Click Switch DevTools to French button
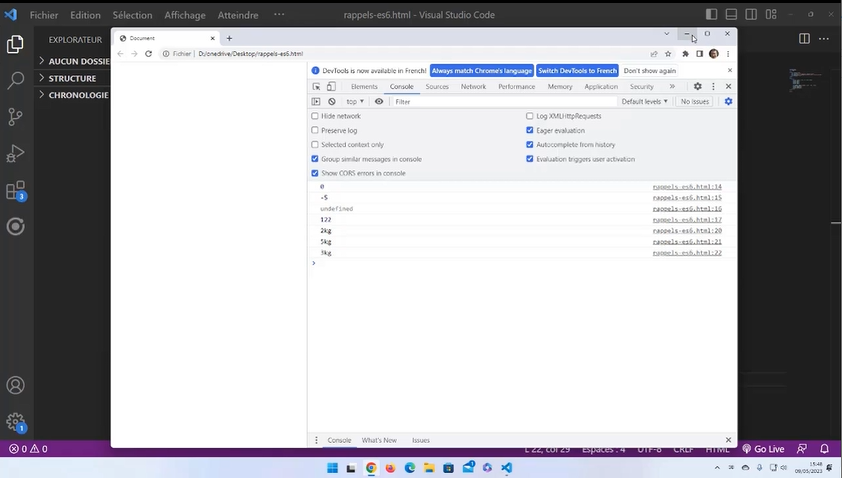This screenshot has width=842, height=478. tap(577, 71)
